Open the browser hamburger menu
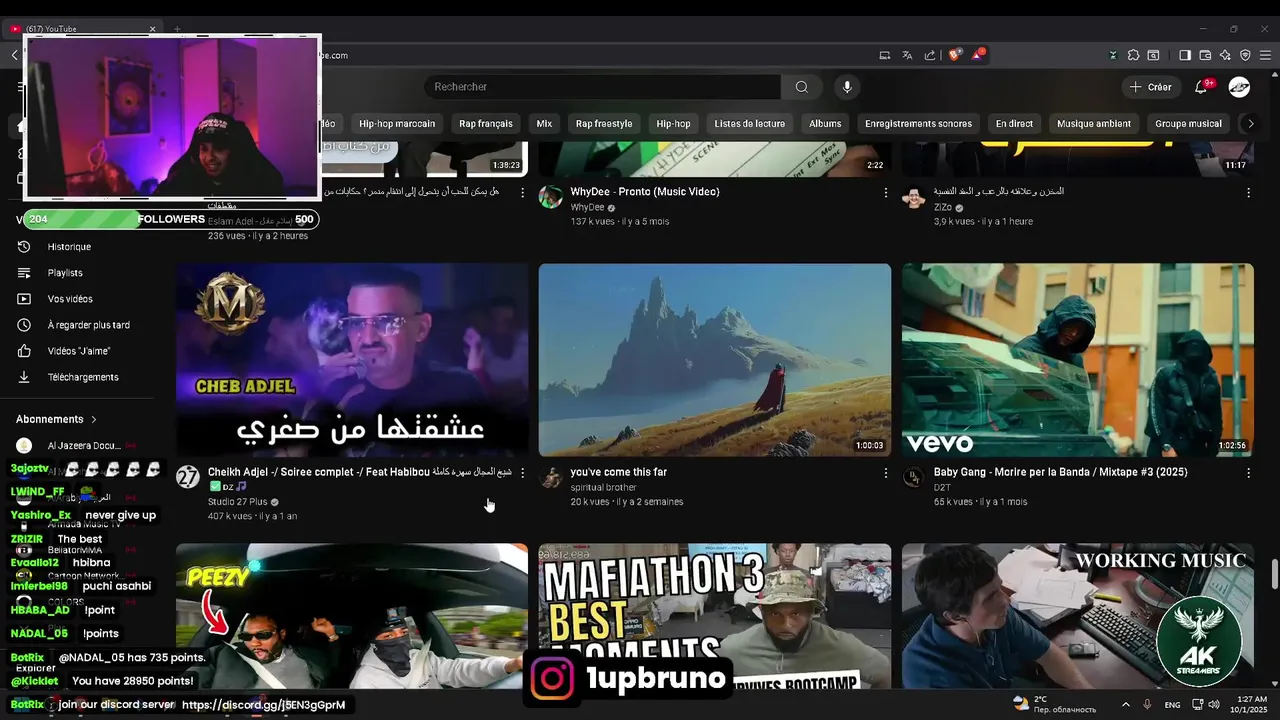Viewport: 1280px width, 720px height. 1265,55
